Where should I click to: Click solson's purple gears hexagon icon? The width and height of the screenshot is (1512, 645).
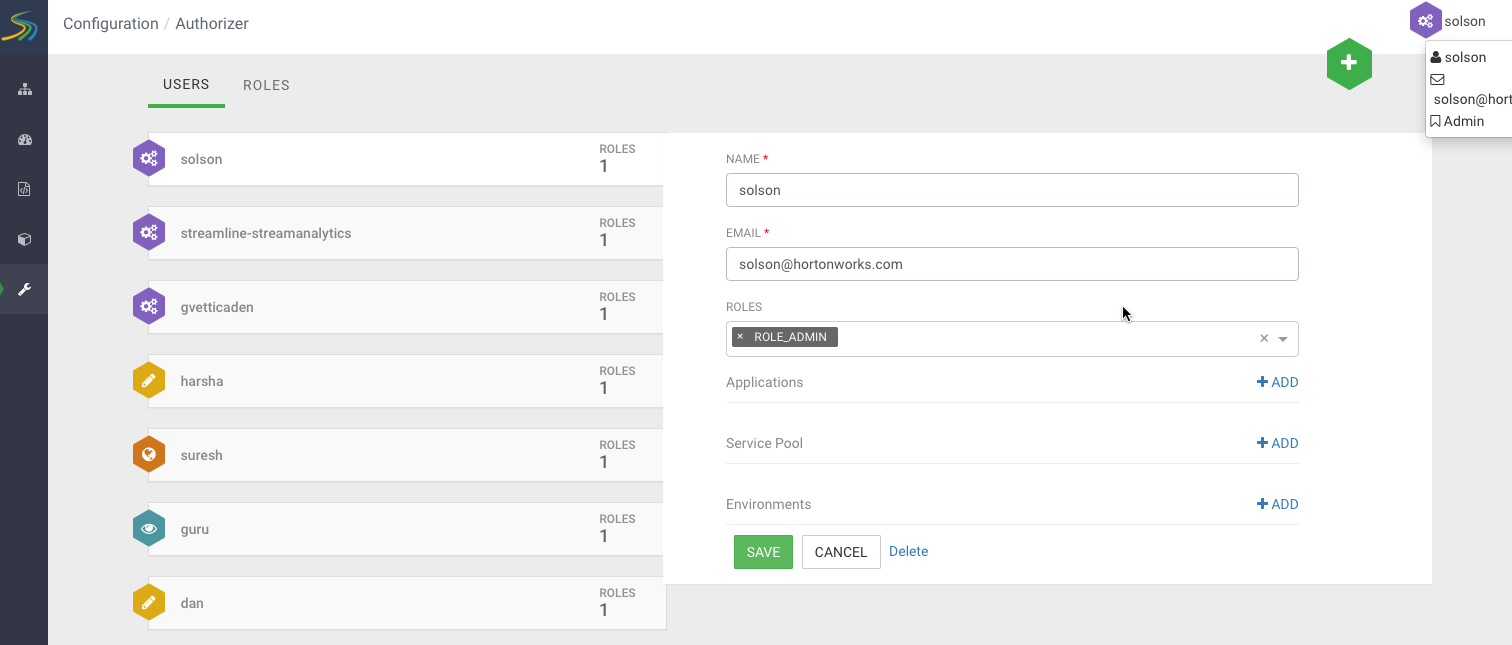pyautogui.click(x=149, y=158)
